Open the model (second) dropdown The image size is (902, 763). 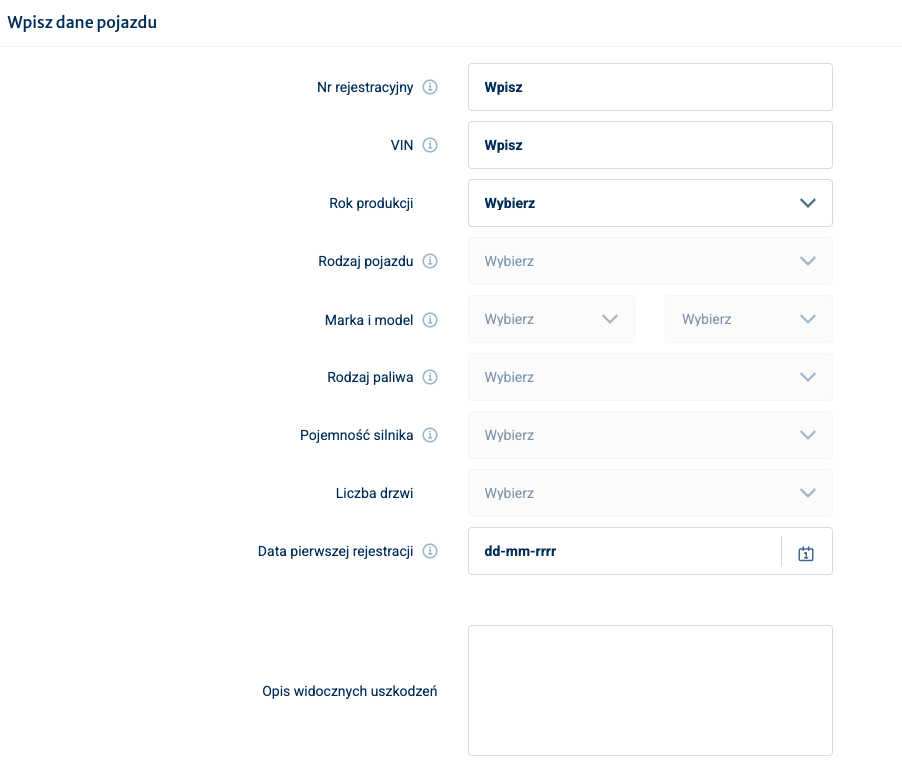coord(748,319)
